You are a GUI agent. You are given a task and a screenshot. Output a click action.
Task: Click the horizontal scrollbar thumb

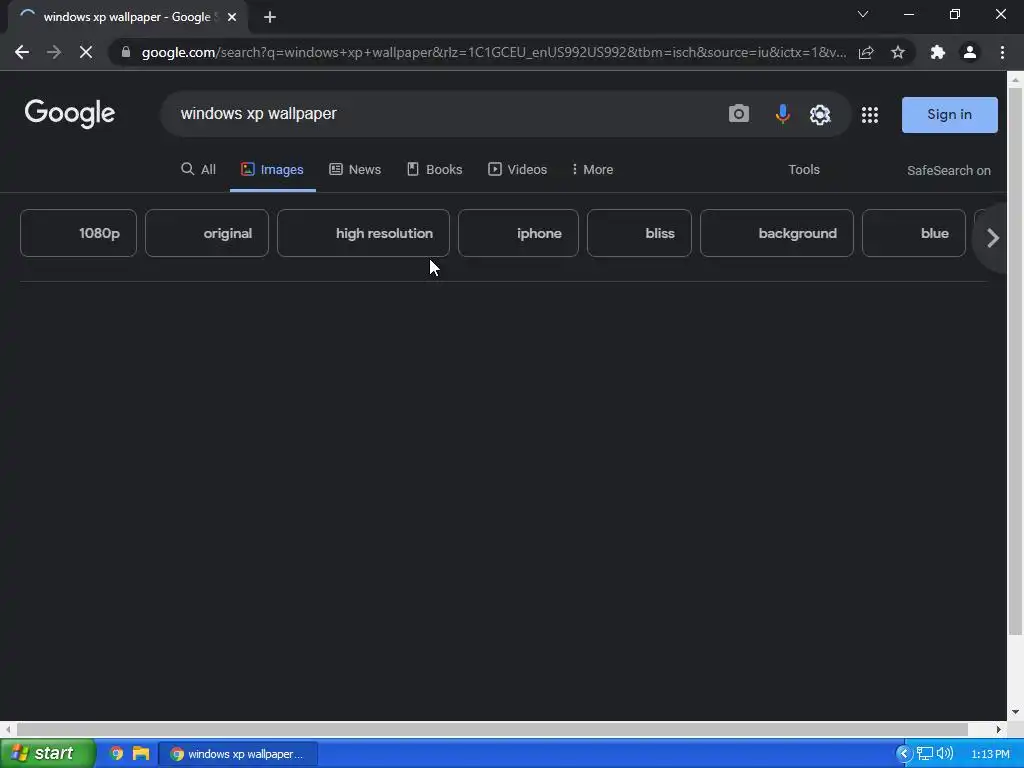tap(492, 729)
